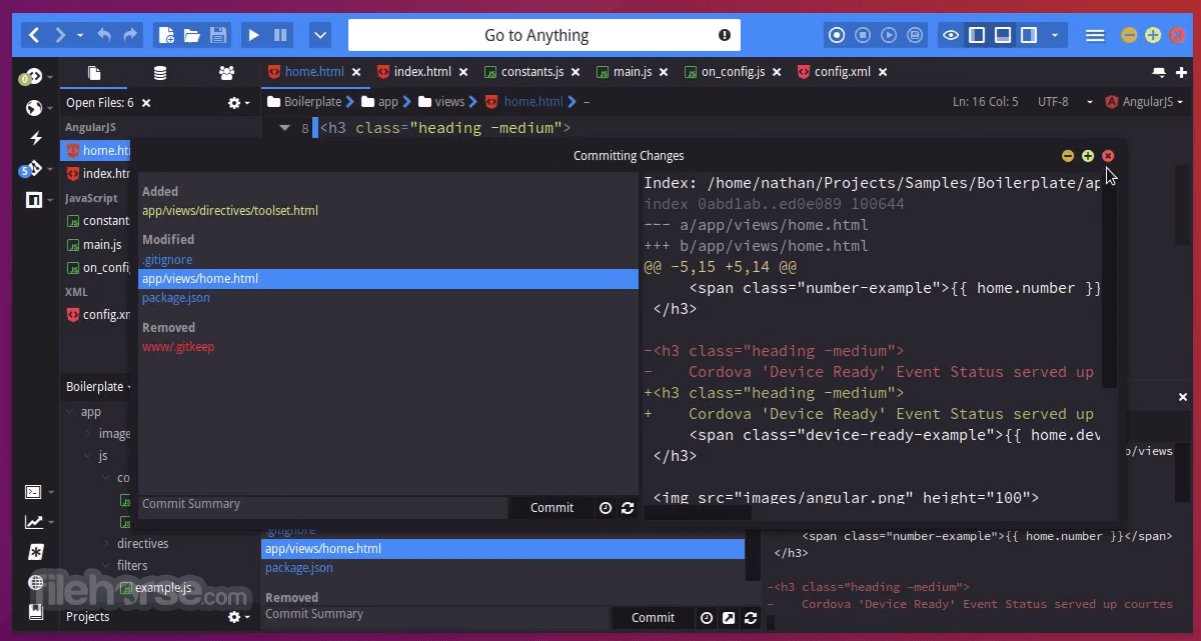Click the Ln: 16 Col: 5 position indicator
1201x641 pixels.
985,102
